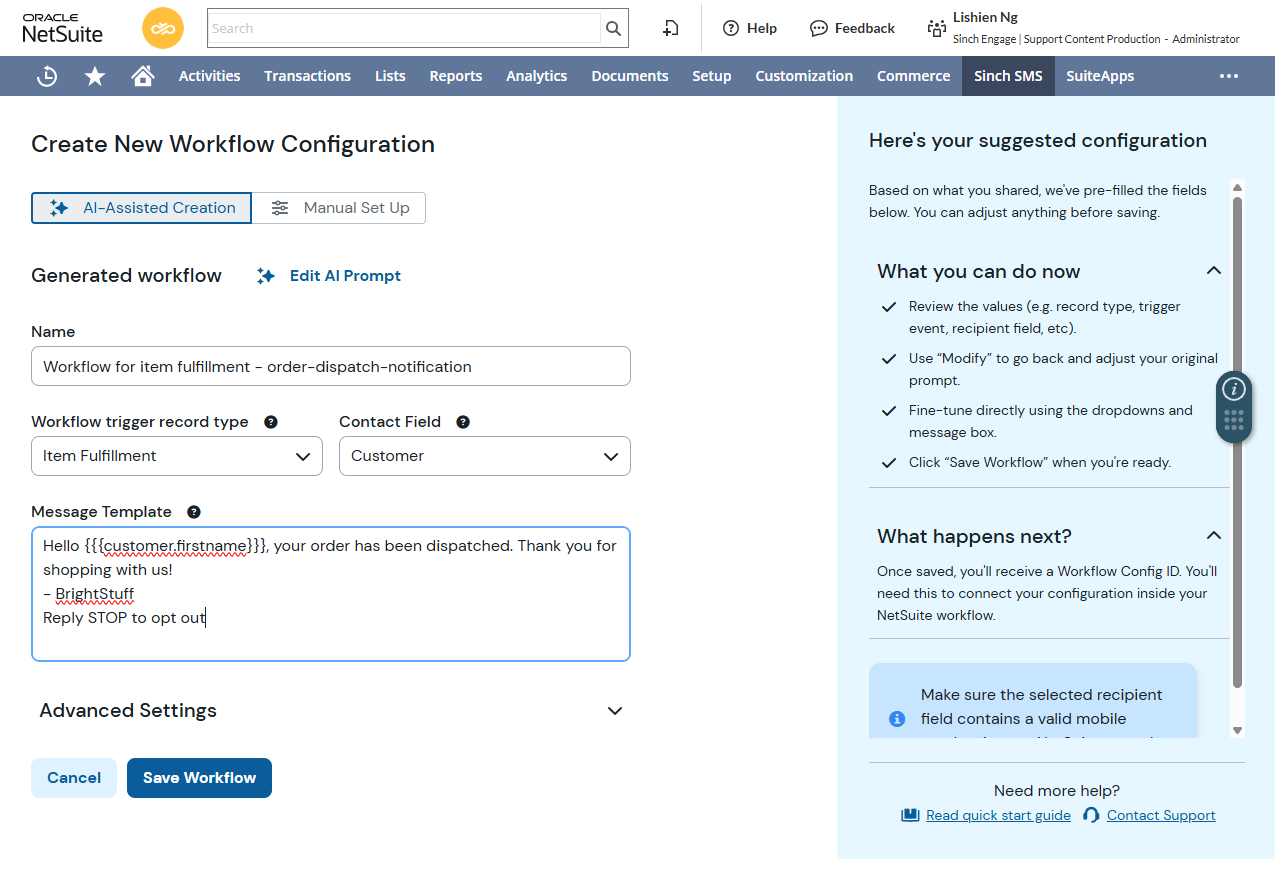Open the Read quick start guide link
1275x880 pixels.
click(x=997, y=815)
